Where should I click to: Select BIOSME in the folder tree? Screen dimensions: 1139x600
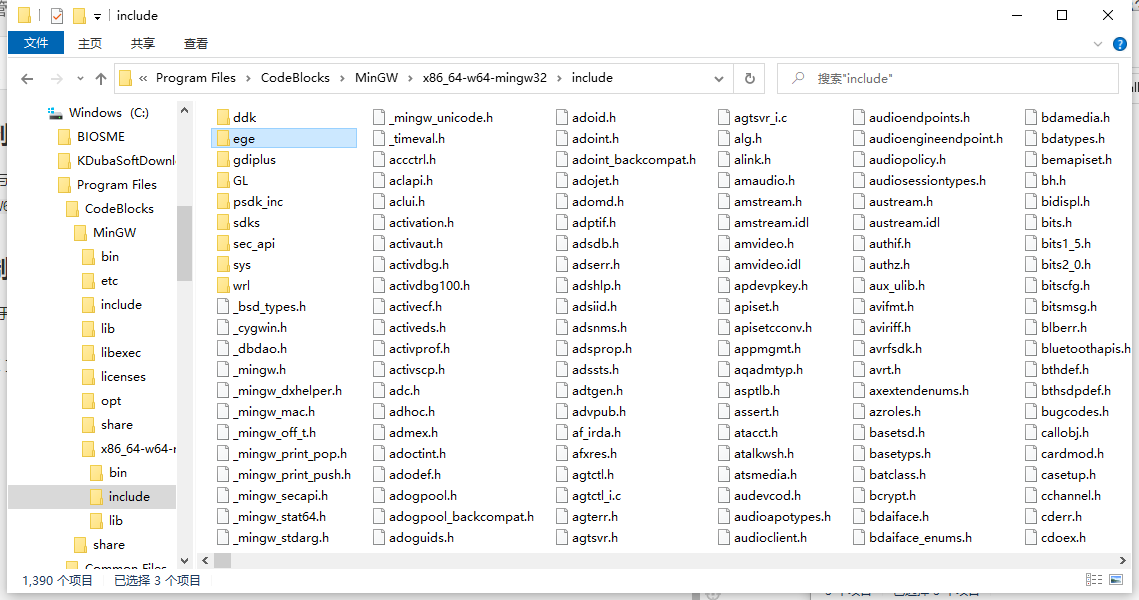[x=101, y=137]
